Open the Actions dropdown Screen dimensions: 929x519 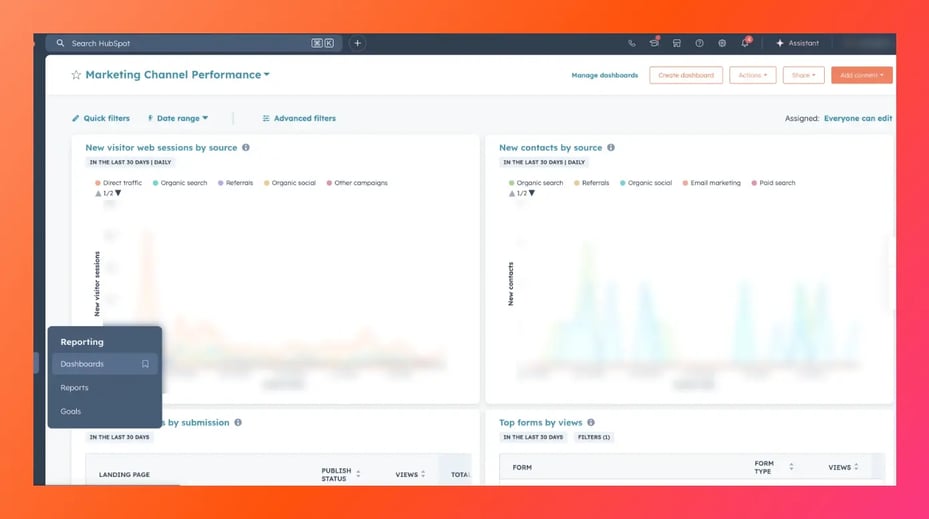pyautogui.click(x=752, y=75)
